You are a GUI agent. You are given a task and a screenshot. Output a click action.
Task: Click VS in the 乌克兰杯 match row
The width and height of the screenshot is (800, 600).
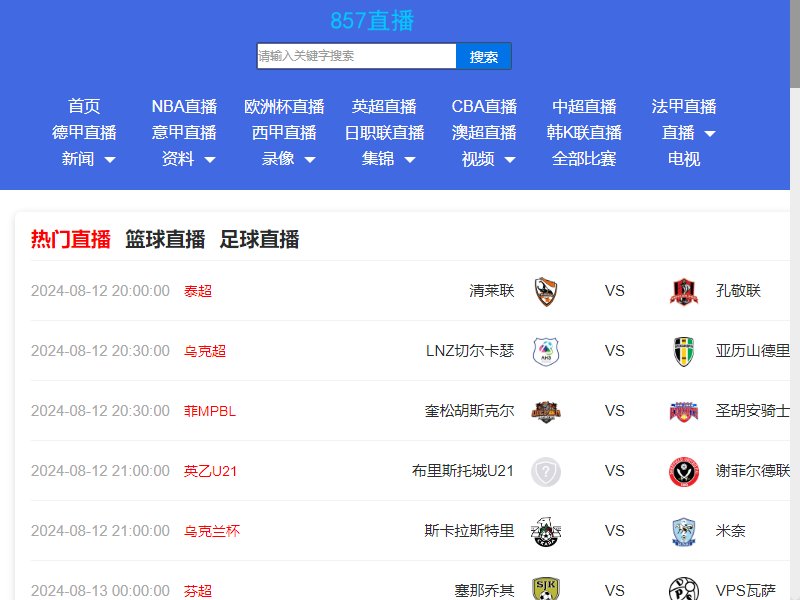[x=614, y=531]
